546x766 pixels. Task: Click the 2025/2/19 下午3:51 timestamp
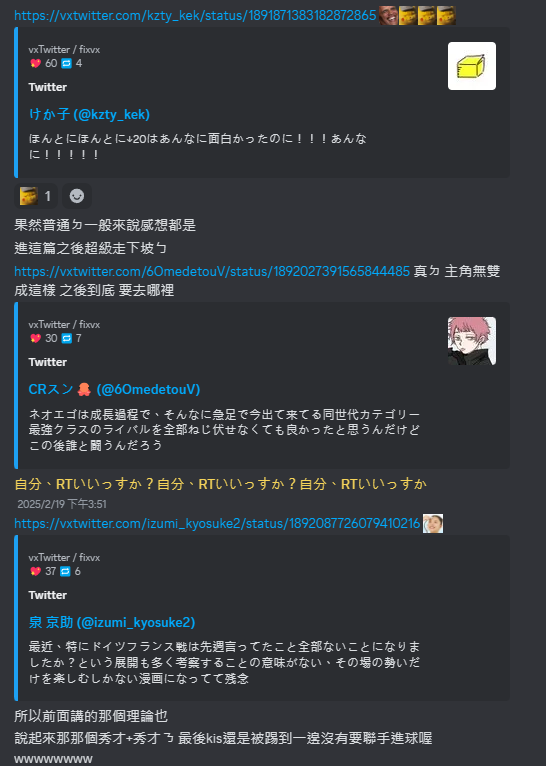pyautogui.click(x=62, y=504)
